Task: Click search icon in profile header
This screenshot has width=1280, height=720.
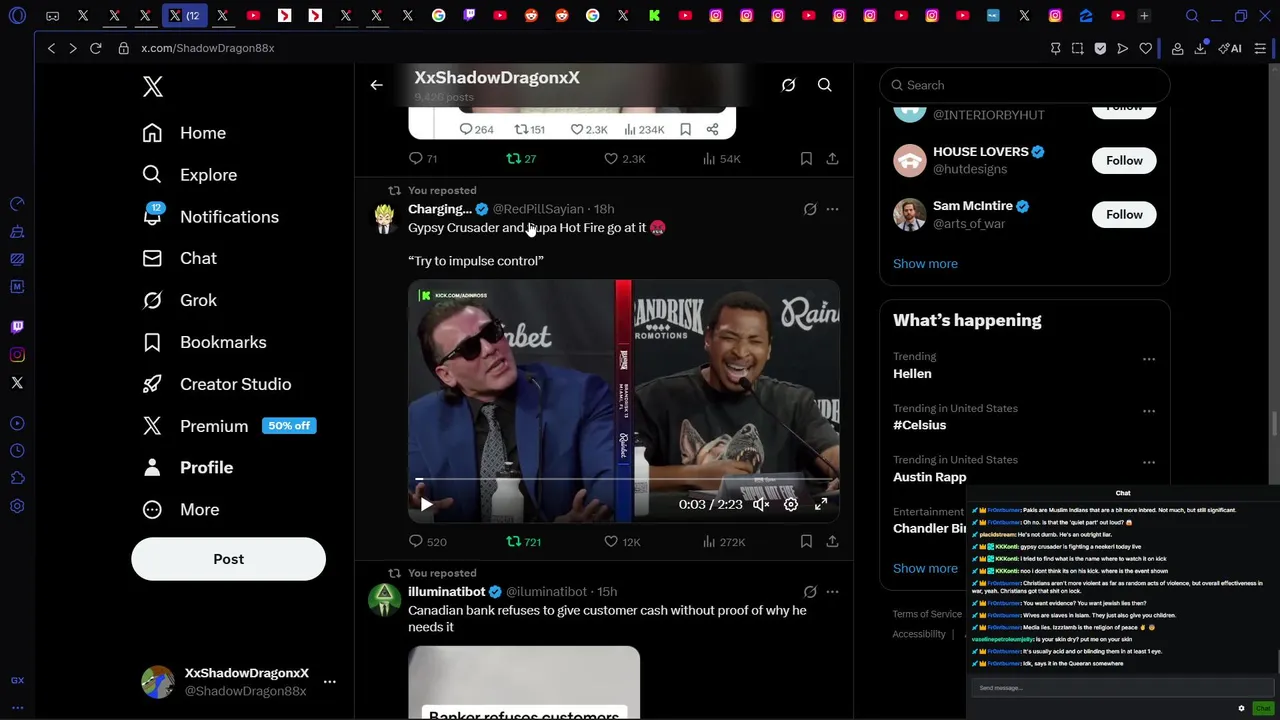Action: (825, 86)
